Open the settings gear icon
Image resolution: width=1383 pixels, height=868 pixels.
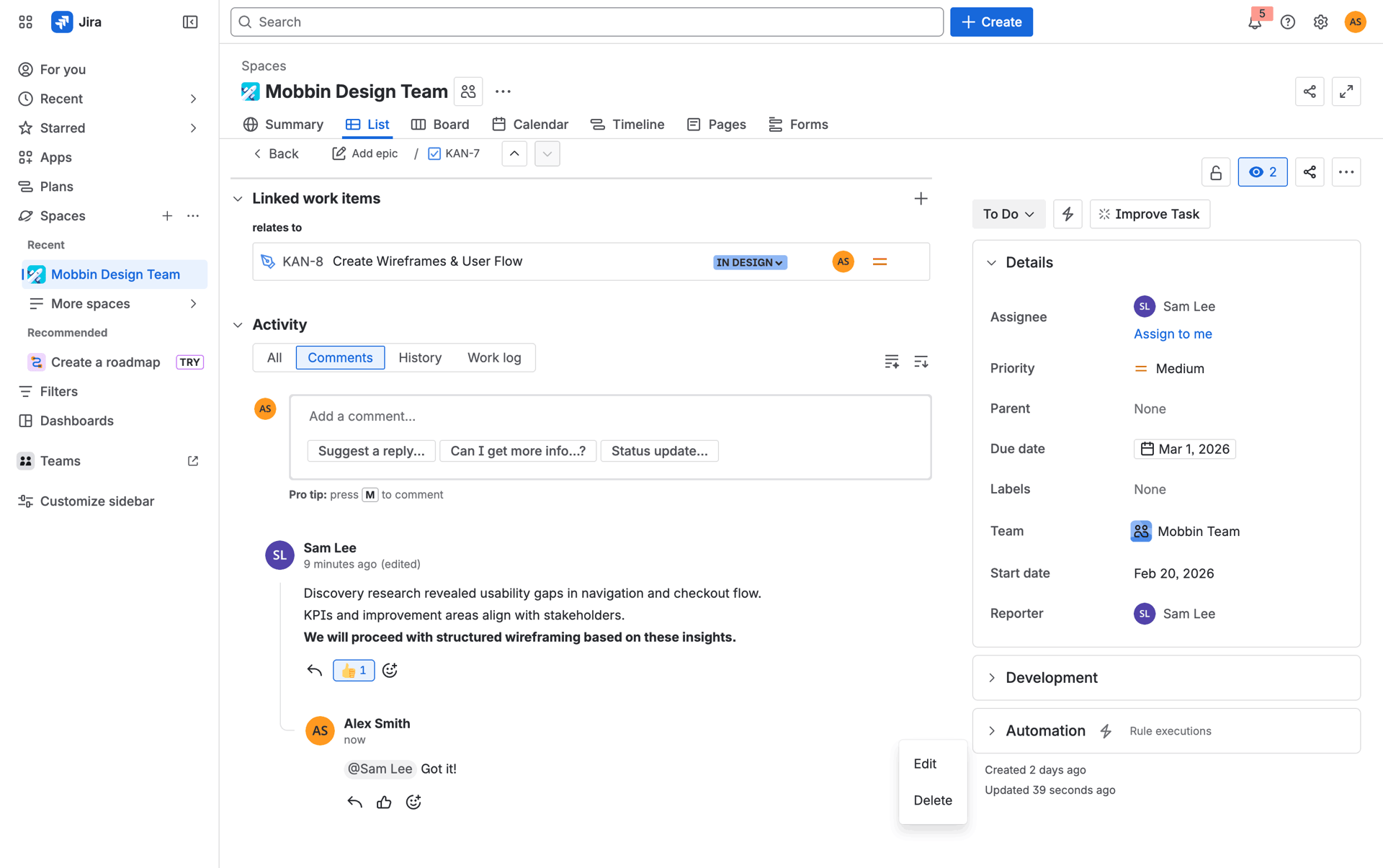point(1320,22)
